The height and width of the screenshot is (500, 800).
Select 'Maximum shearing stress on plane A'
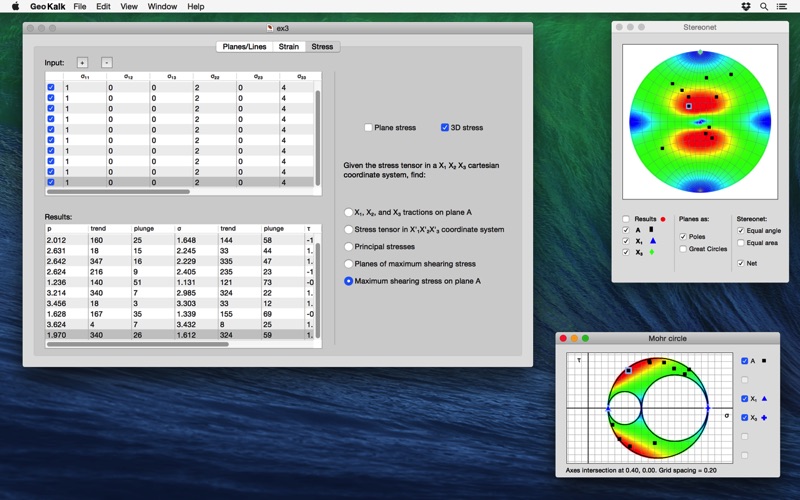pyautogui.click(x=348, y=281)
